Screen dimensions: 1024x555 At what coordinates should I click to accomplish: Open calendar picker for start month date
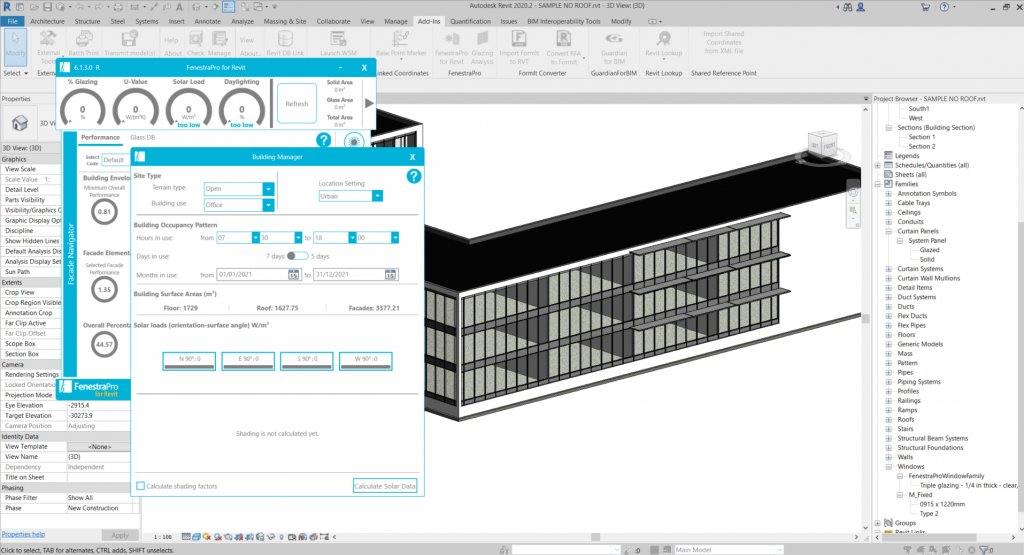coord(294,275)
